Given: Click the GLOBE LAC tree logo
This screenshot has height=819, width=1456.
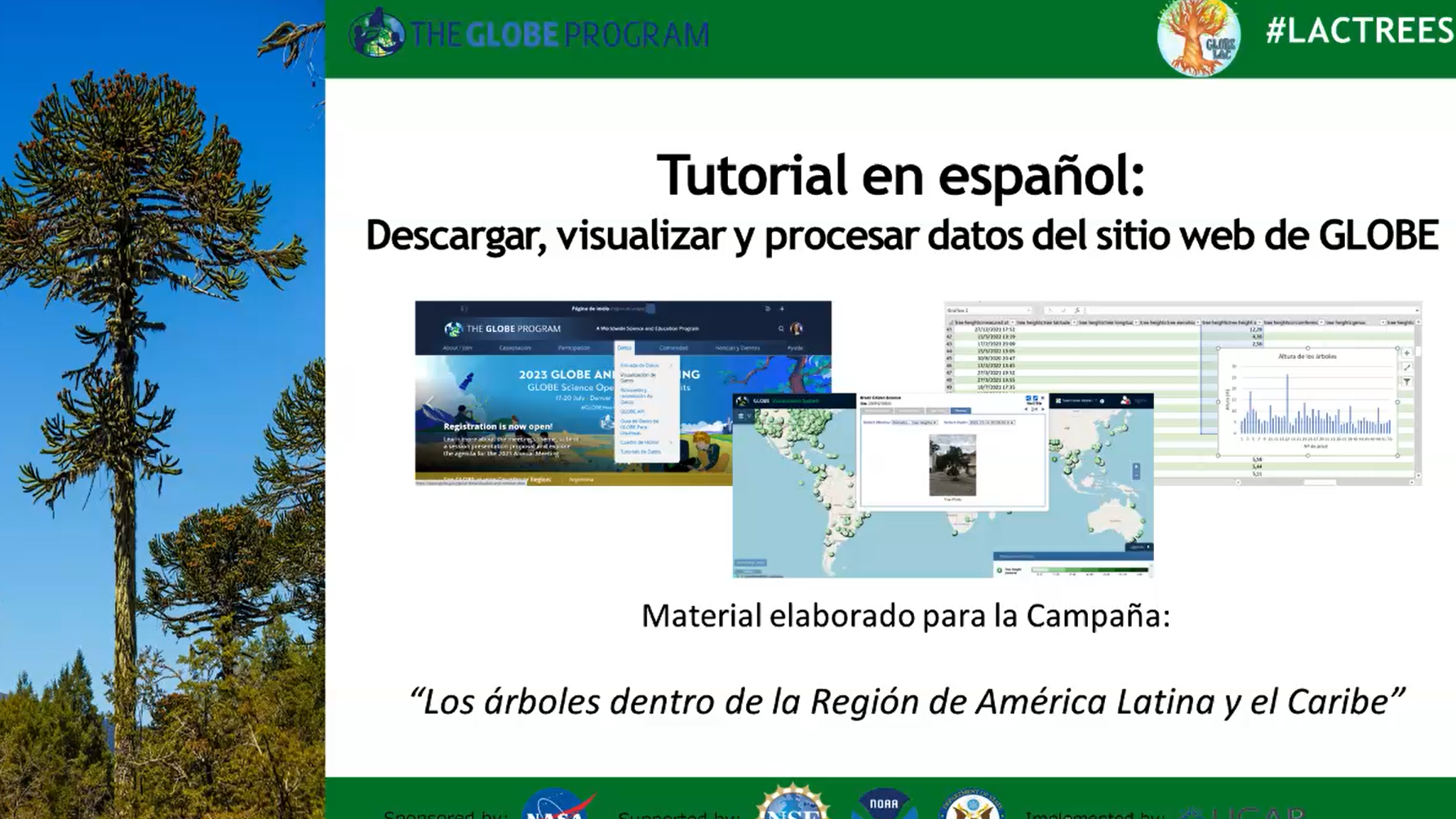Looking at the screenshot, I should point(1198,38).
